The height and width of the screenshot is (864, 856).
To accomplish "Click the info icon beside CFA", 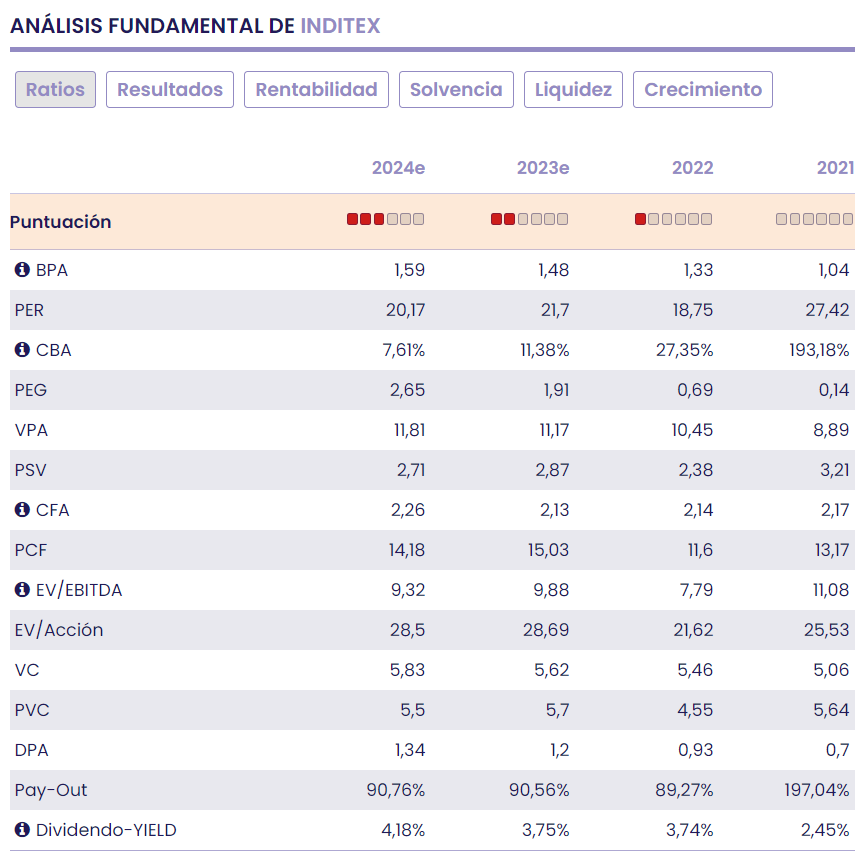I will pyautogui.click(x=22, y=510).
